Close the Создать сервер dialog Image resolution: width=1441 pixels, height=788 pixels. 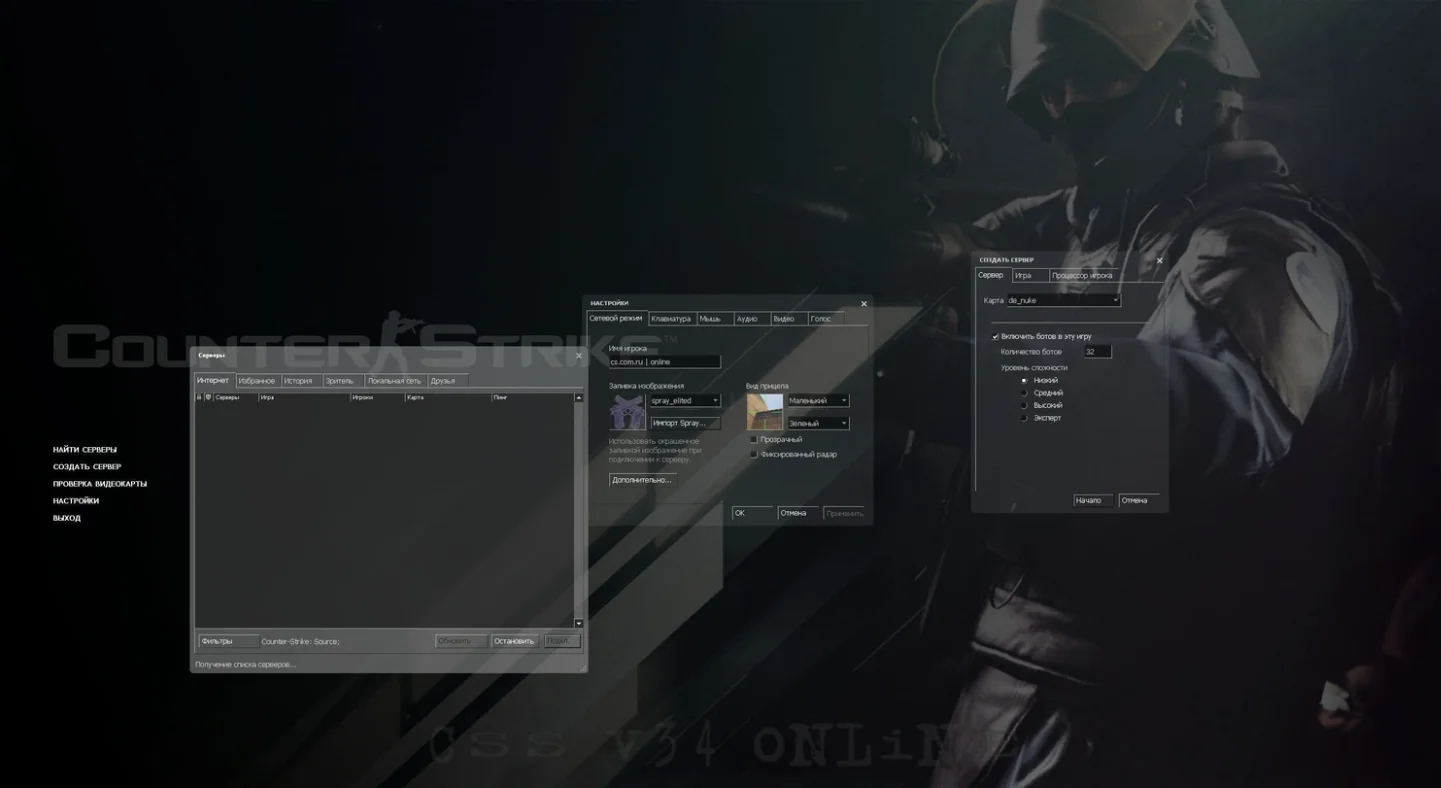pos(1159,261)
